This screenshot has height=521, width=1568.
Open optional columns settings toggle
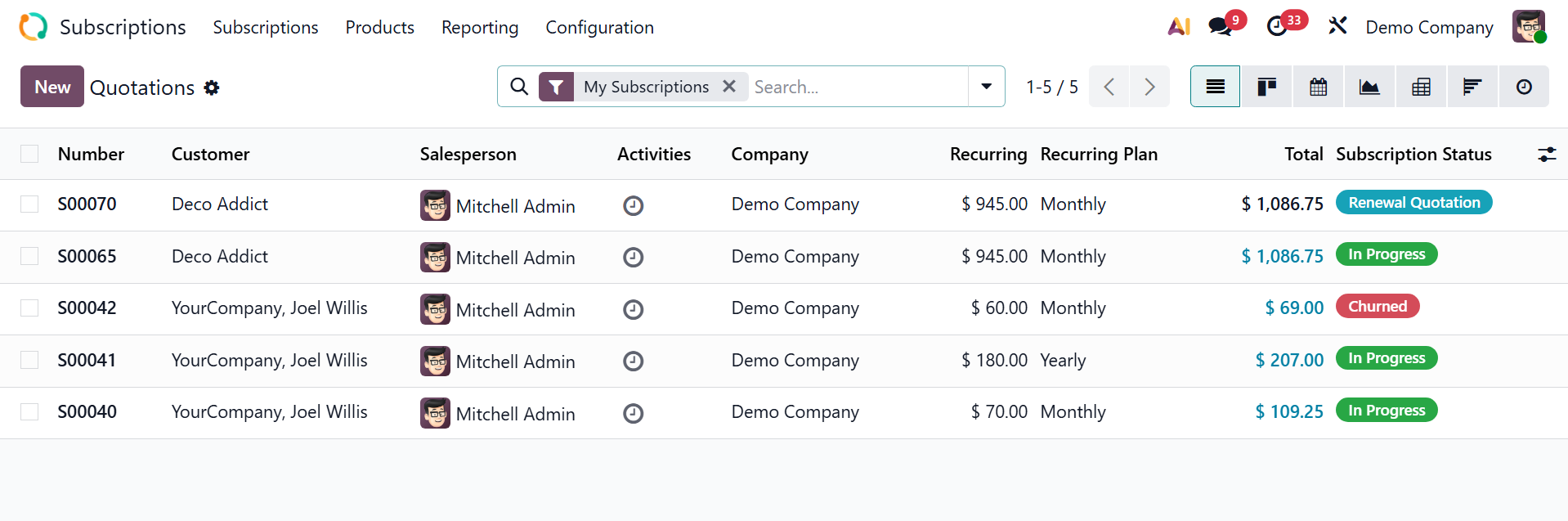click(1547, 154)
